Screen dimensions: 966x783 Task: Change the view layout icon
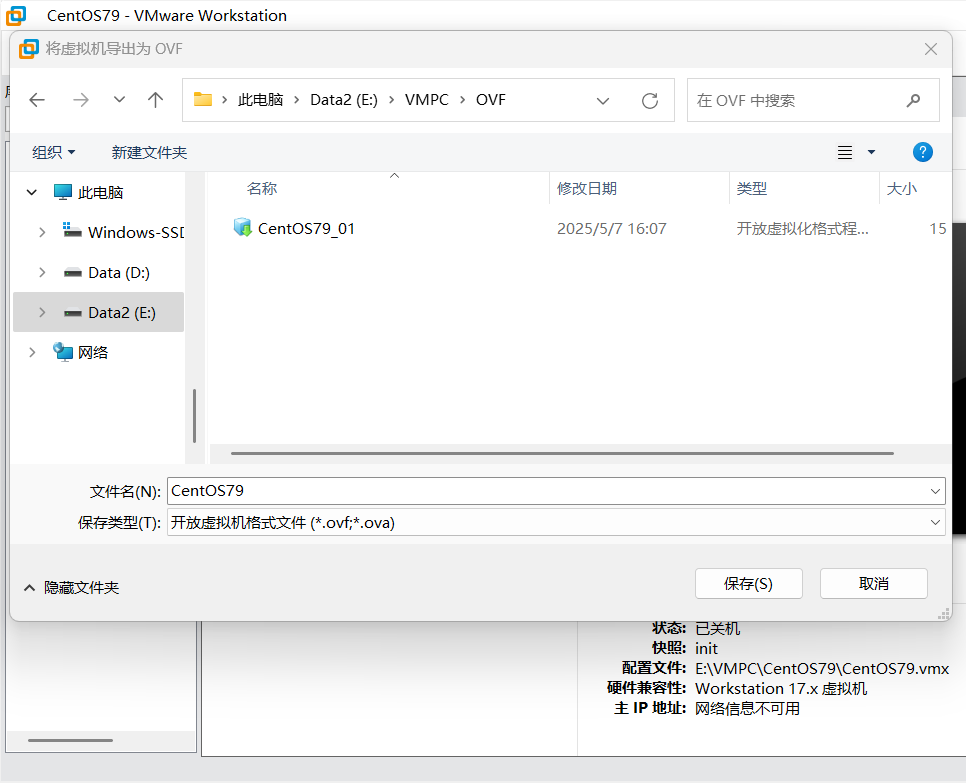click(845, 152)
